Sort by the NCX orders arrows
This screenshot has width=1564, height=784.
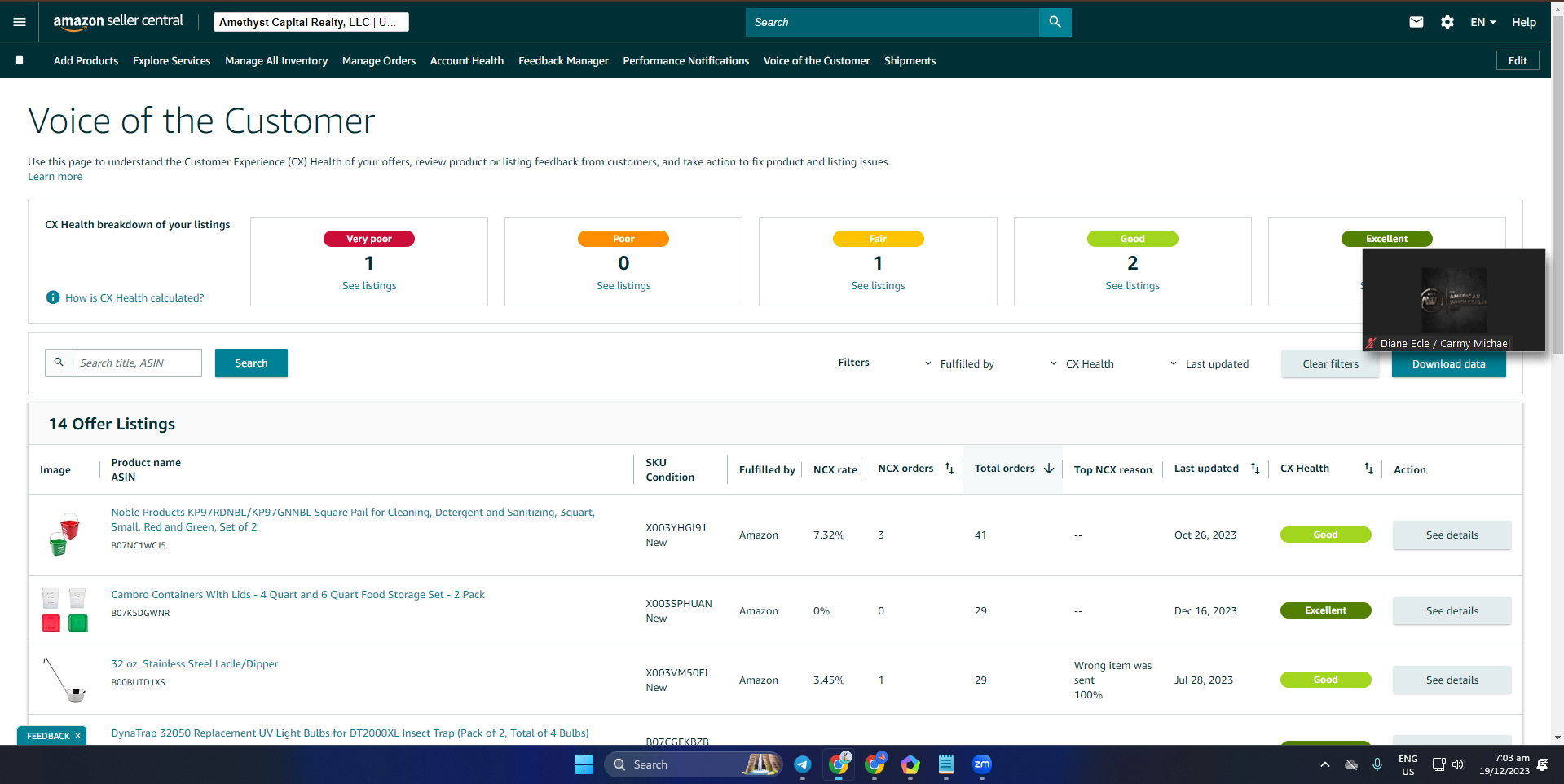point(949,469)
